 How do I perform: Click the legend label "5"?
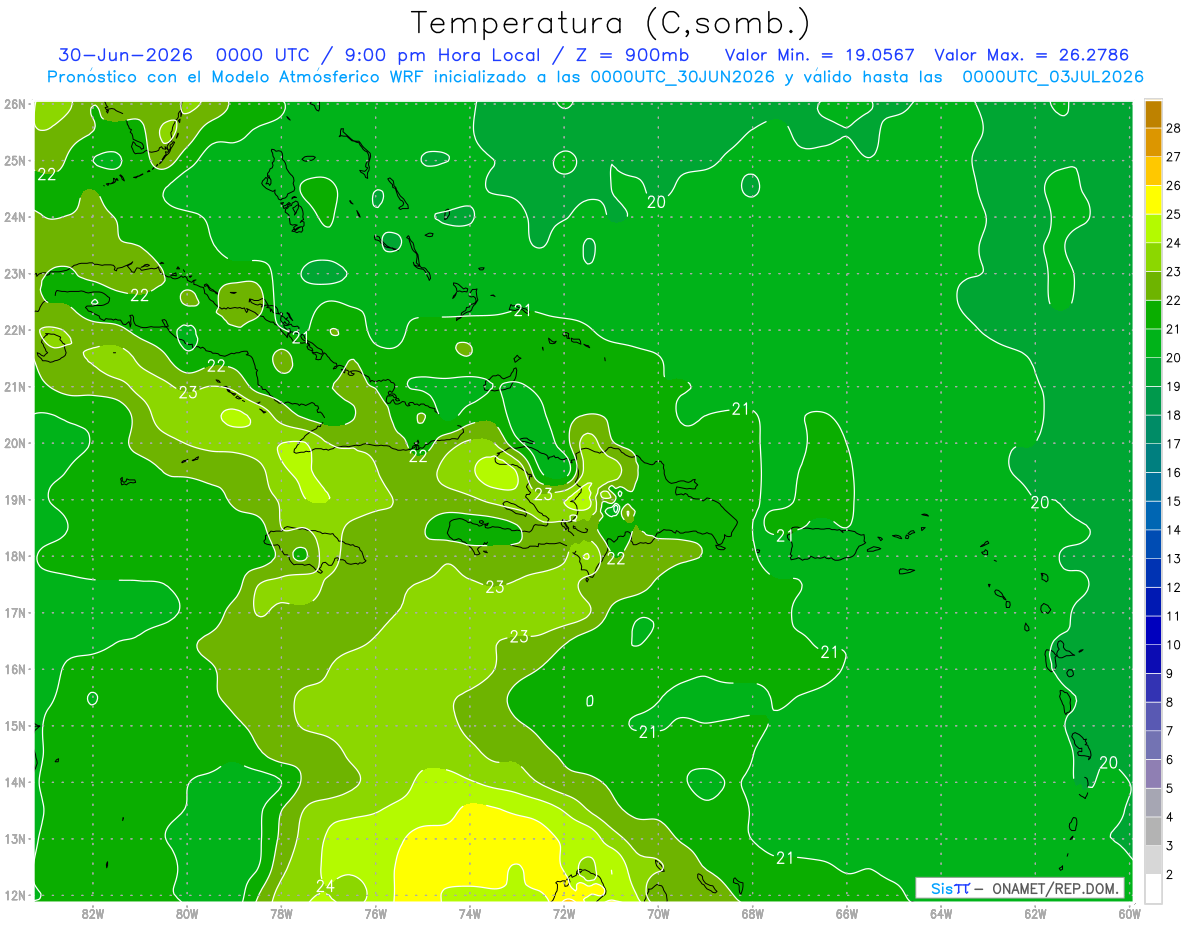coord(1170,788)
